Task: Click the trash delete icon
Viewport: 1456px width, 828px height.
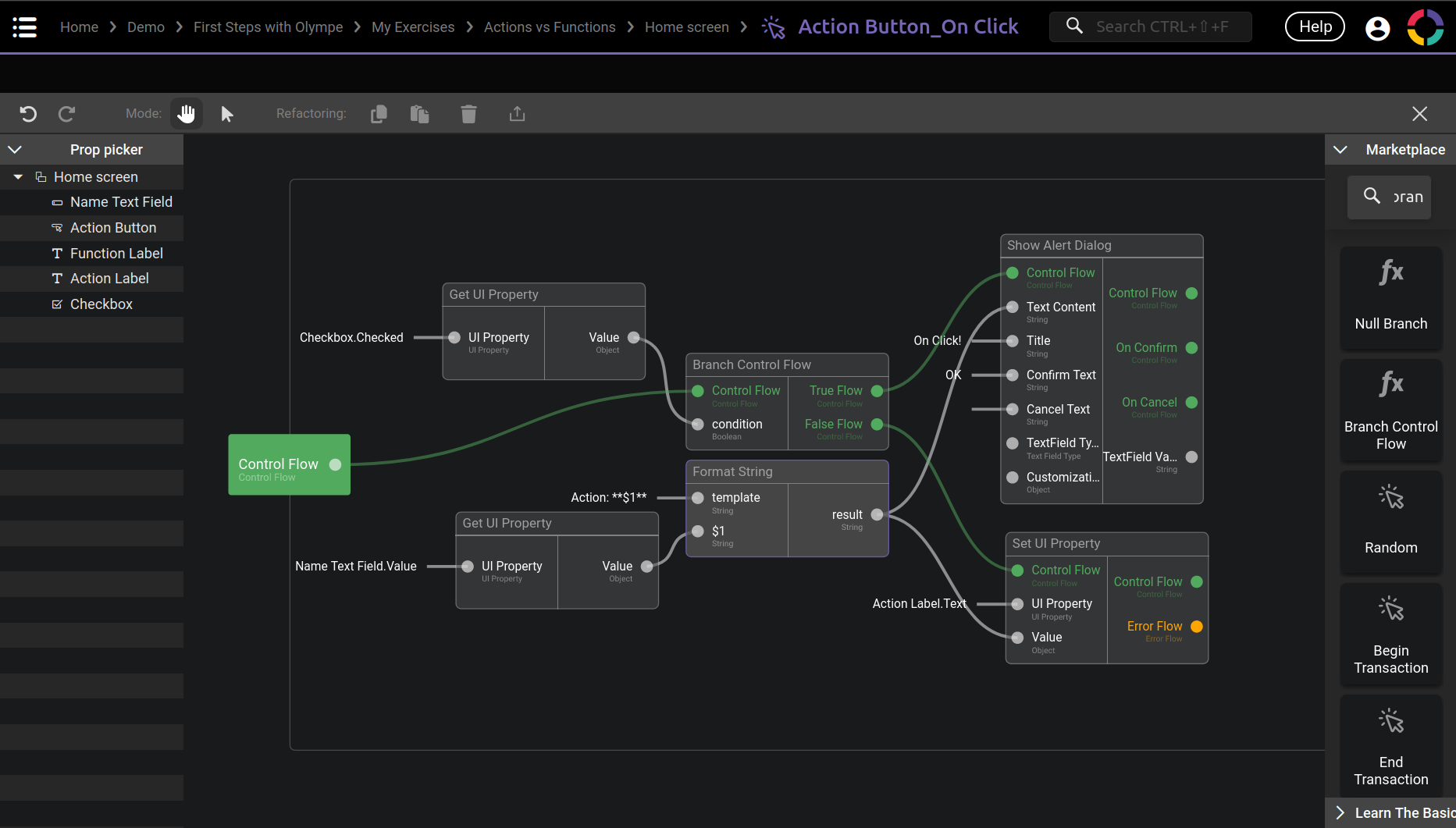Action: (468, 114)
